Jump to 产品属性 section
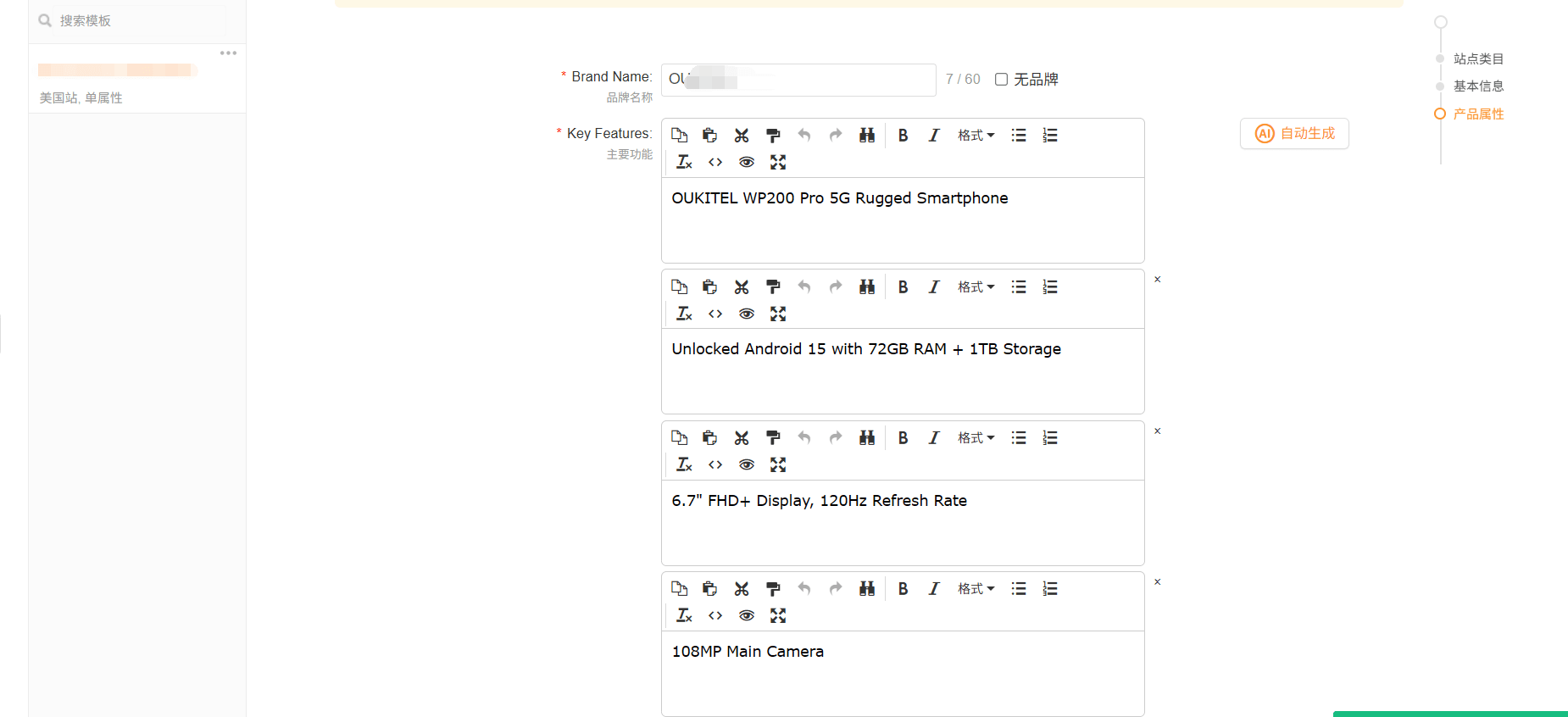The width and height of the screenshot is (1568, 717). click(x=1478, y=114)
